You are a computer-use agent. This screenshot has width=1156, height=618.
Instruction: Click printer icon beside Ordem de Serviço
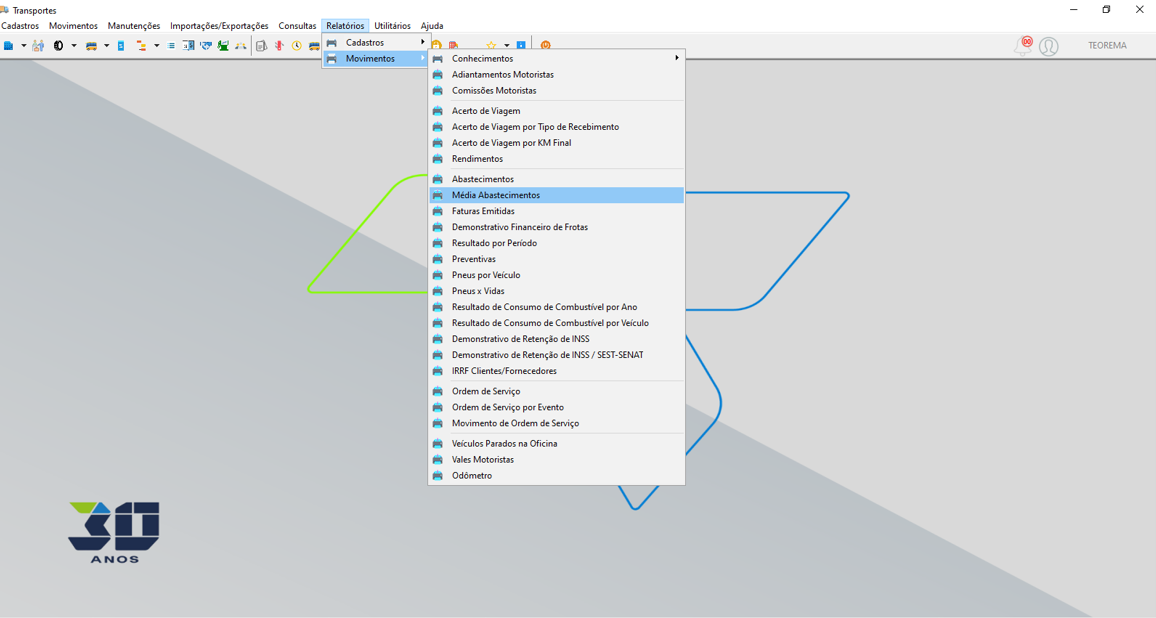click(x=438, y=392)
